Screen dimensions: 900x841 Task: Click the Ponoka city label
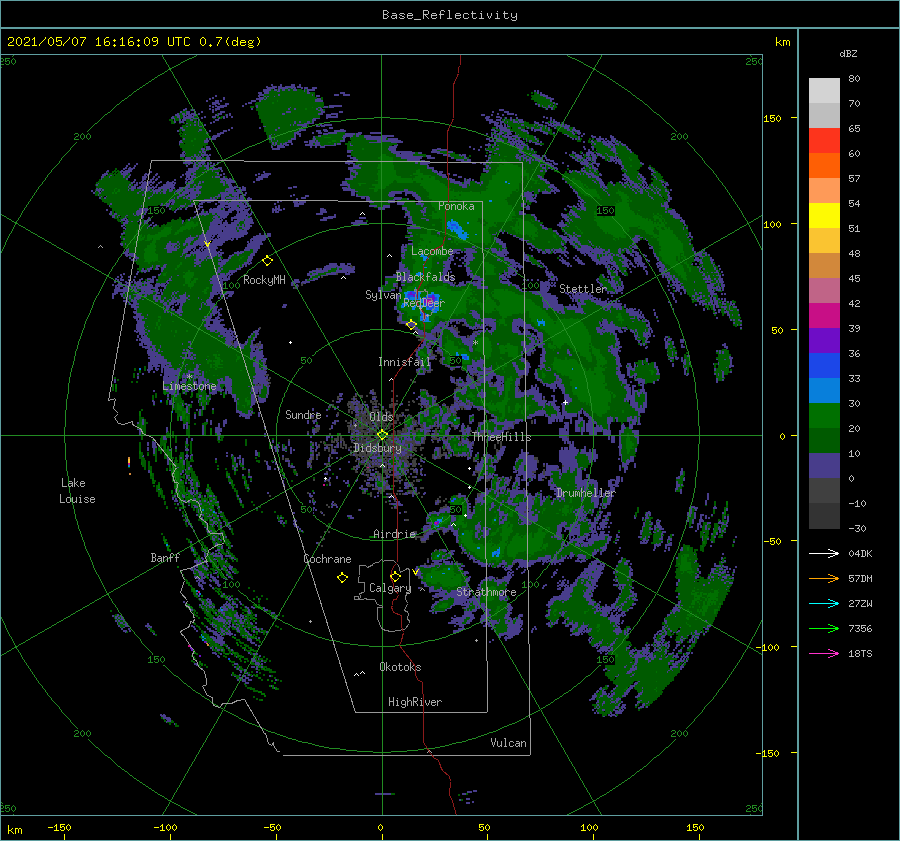click(456, 206)
